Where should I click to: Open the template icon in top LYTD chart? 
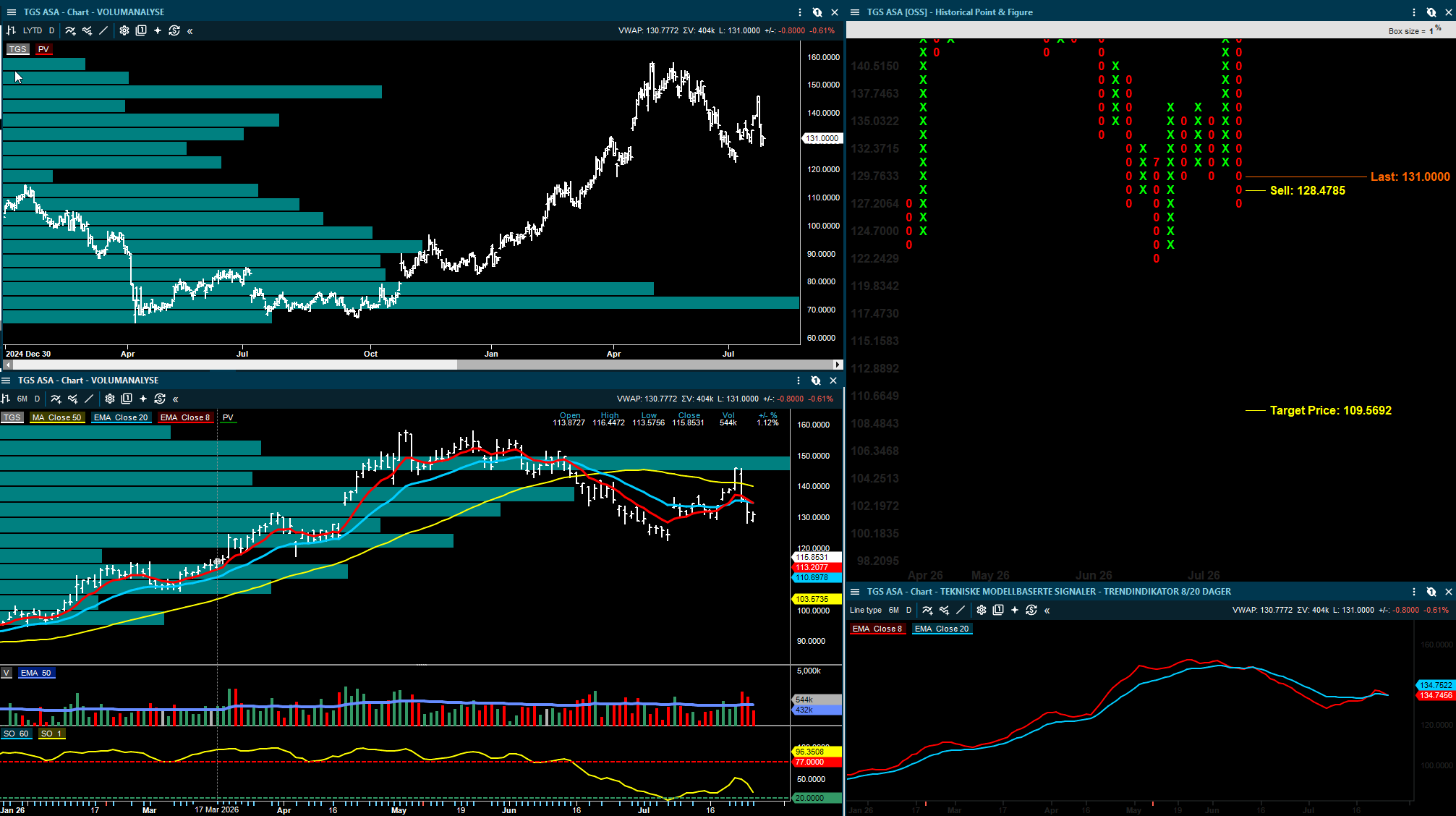(141, 30)
